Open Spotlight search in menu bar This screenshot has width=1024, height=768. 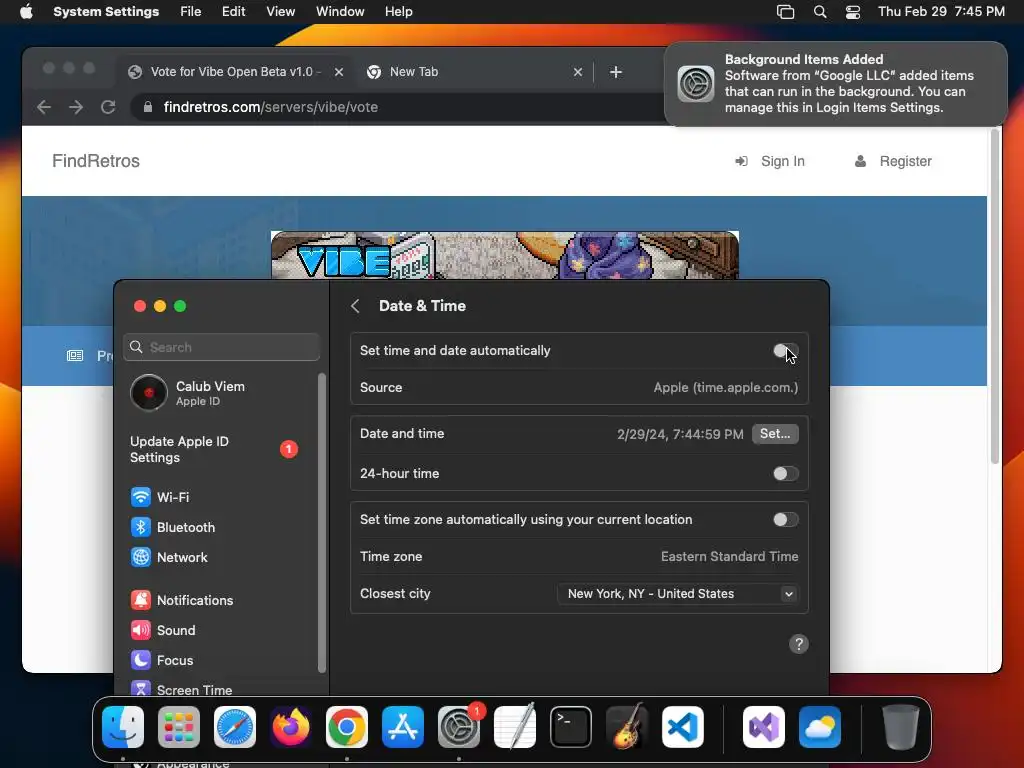[820, 12]
